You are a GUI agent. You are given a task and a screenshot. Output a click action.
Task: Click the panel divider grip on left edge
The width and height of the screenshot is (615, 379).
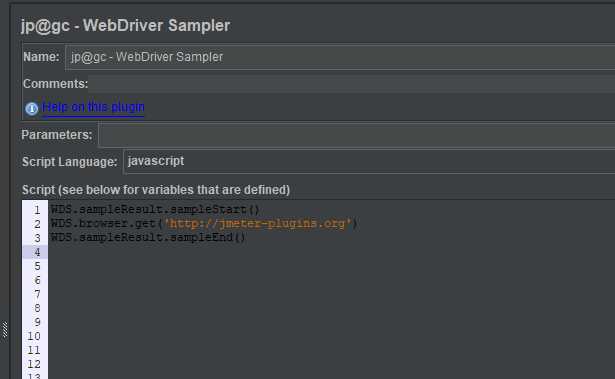pos(5,330)
